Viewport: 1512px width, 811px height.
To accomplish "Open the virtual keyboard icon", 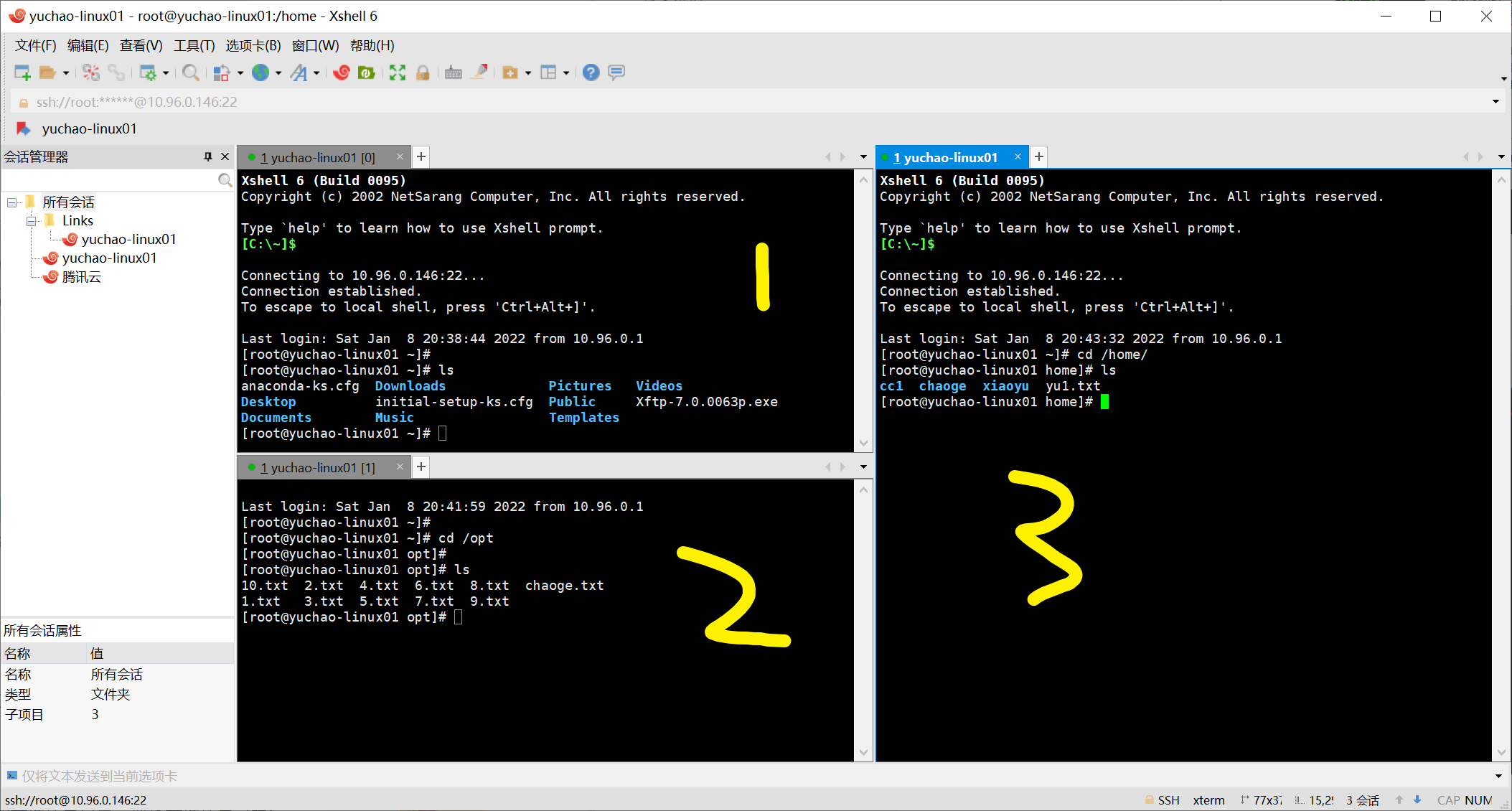I will click(453, 72).
